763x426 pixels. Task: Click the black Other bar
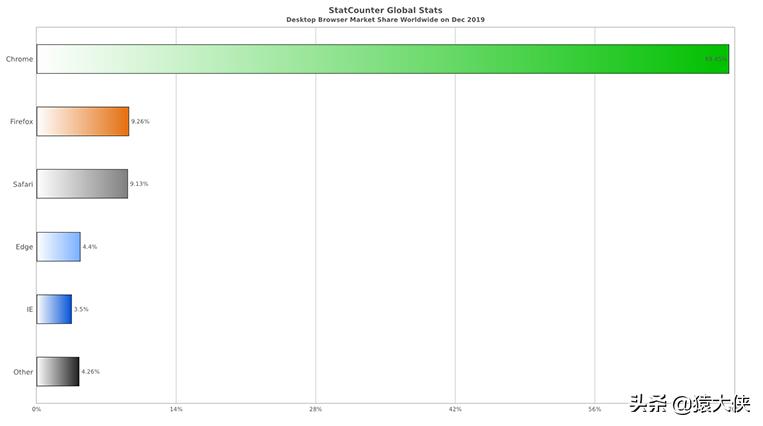pyautogui.click(x=58, y=371)
